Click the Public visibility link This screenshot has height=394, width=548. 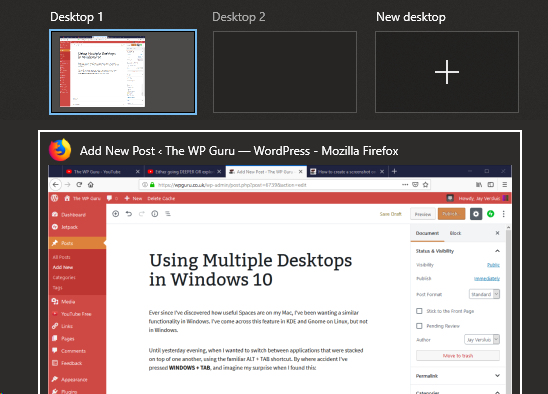click(493, 265)
